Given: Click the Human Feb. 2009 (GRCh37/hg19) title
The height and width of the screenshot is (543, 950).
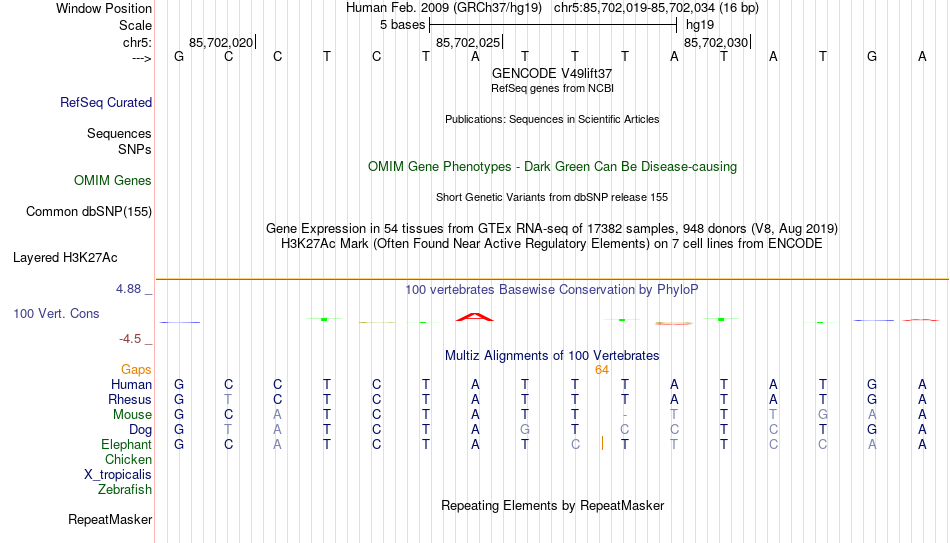Looking at the screenshot, I should click(x=445, y=8).
